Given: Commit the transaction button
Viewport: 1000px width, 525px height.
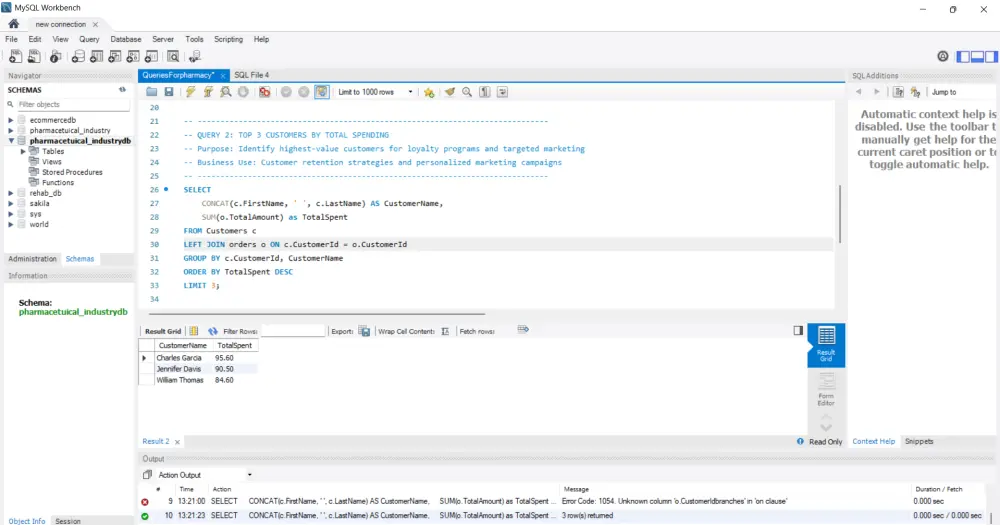Looking at the screenshot, I should (286, 92).
